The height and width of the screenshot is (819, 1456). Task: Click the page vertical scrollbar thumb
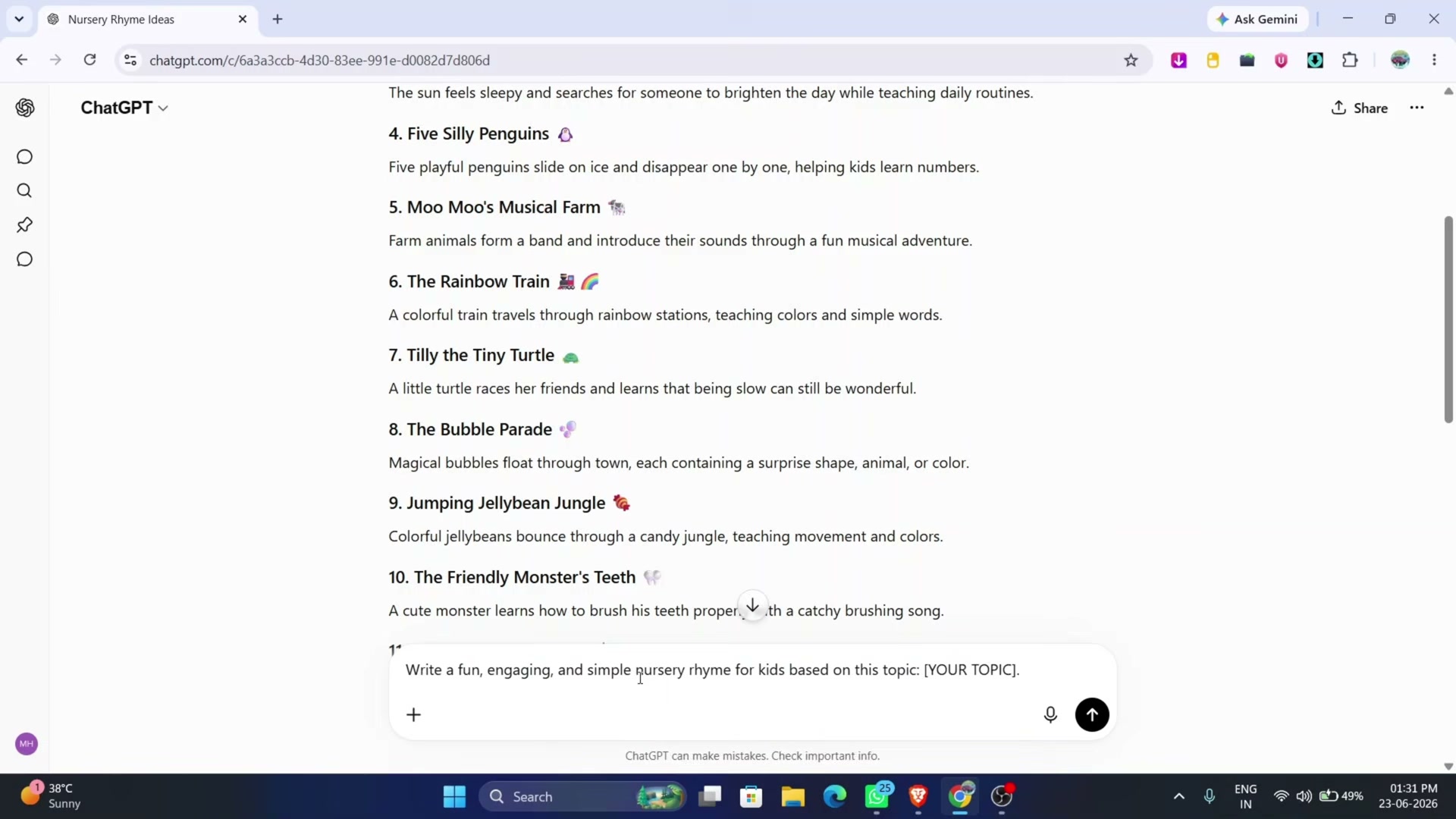click(1448, 319)
